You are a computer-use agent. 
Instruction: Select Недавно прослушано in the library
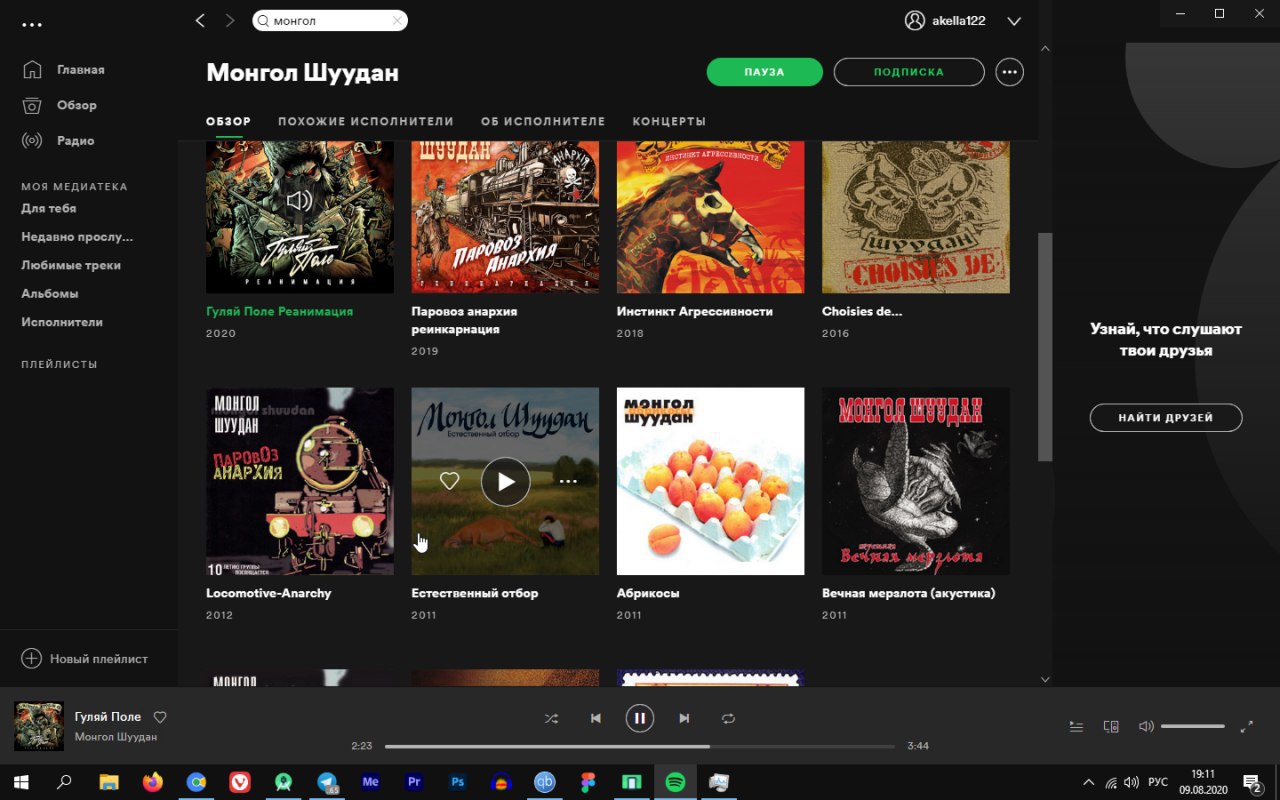pos(77,237)
